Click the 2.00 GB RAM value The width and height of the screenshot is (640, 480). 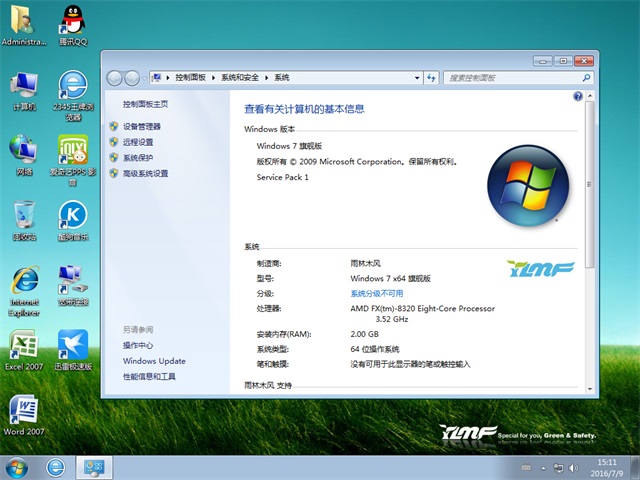[x=364, y=334]
